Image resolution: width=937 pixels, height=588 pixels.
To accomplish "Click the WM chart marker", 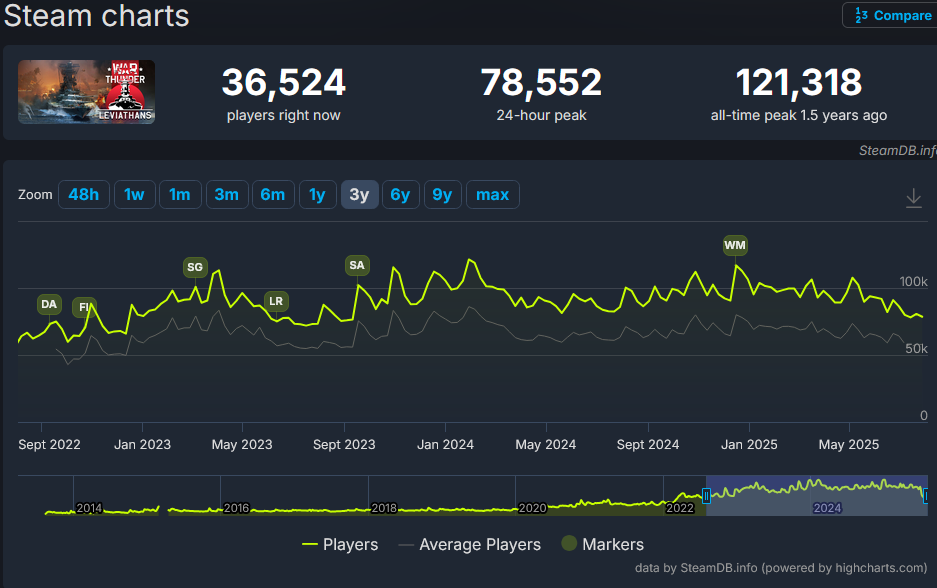I will click(735, 245).
